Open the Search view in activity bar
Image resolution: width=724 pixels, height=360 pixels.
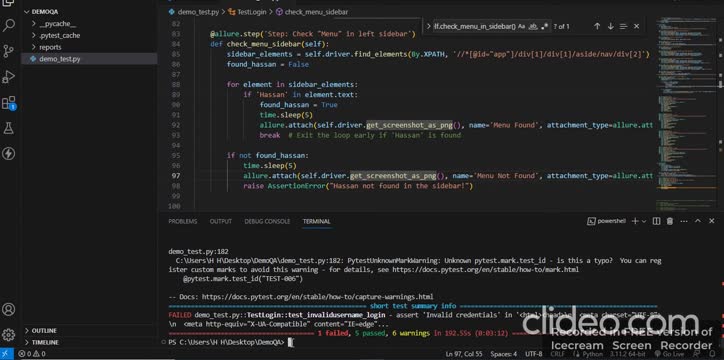point(8,25)
